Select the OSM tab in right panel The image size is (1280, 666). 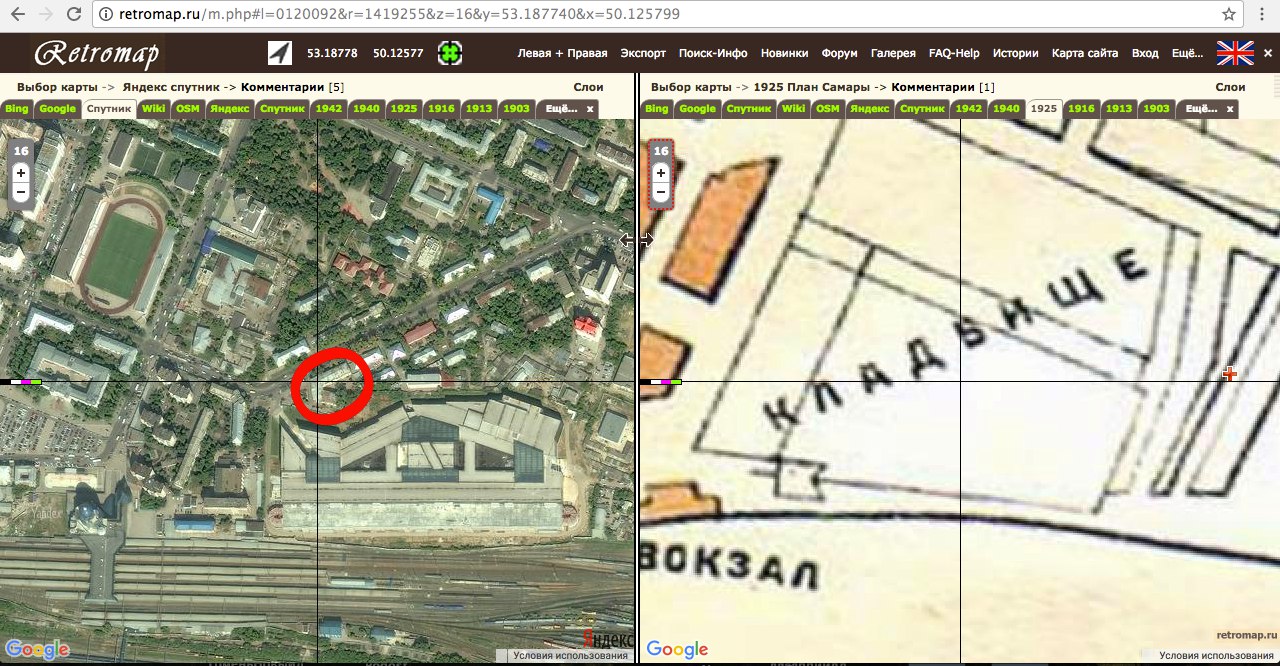coord(827,109)
